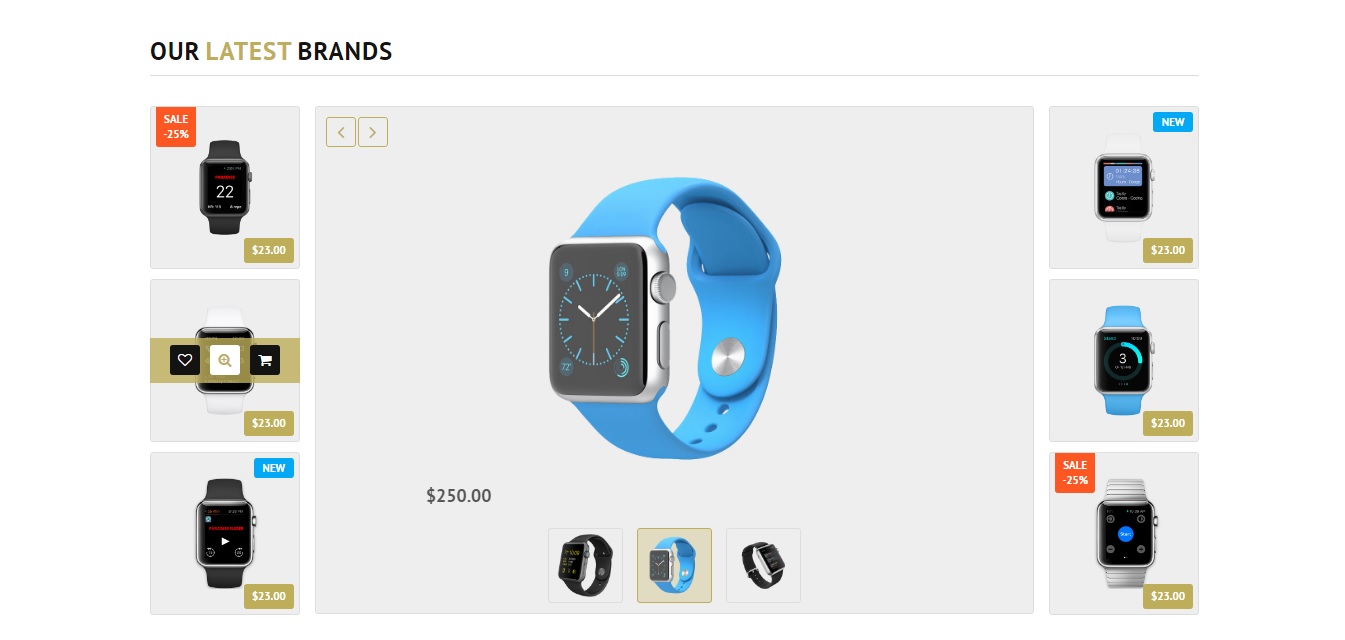Viewport: 1345px width, 640px height.
Task: Click the large blue watch main image
Action: (665, 318)
